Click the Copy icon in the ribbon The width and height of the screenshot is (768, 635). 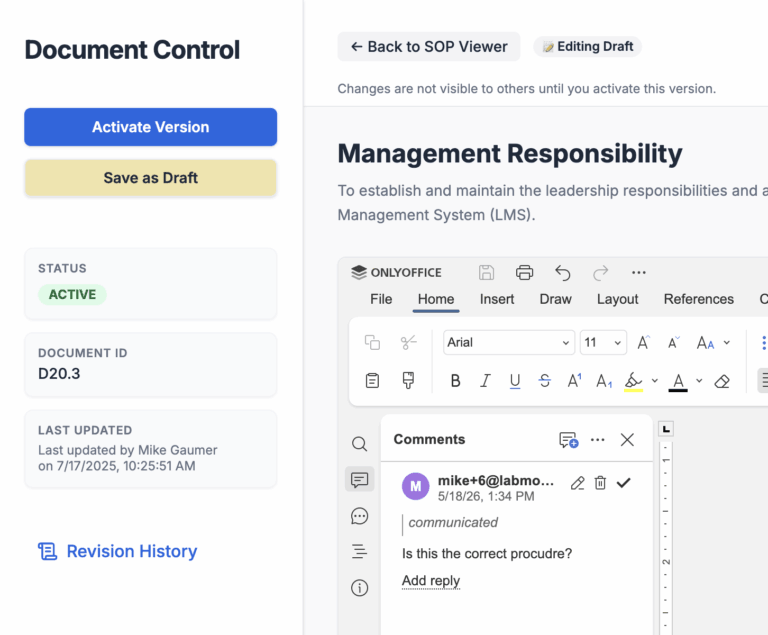[372, 342]
